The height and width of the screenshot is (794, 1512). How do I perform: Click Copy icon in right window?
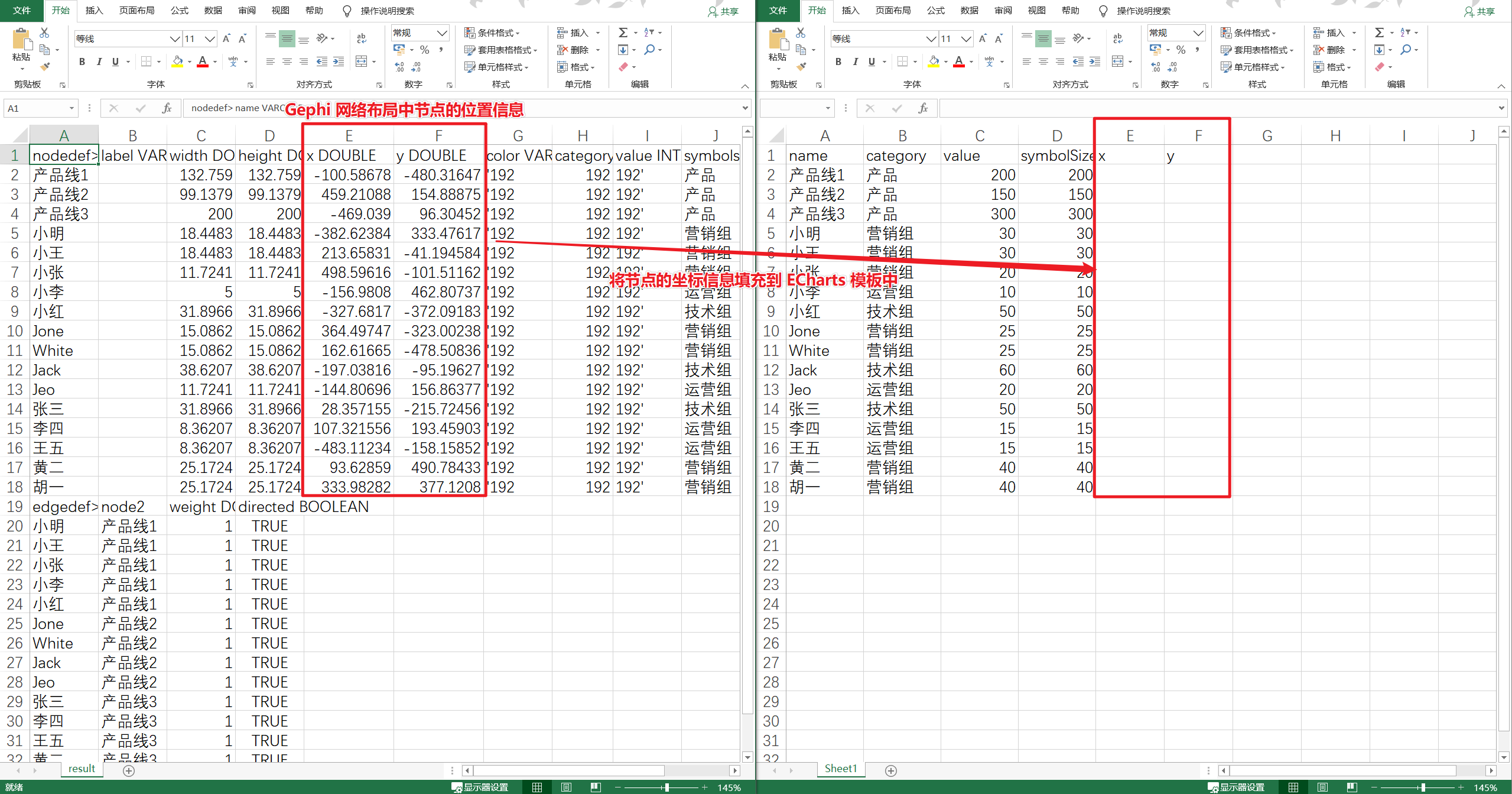pos(801,50)
